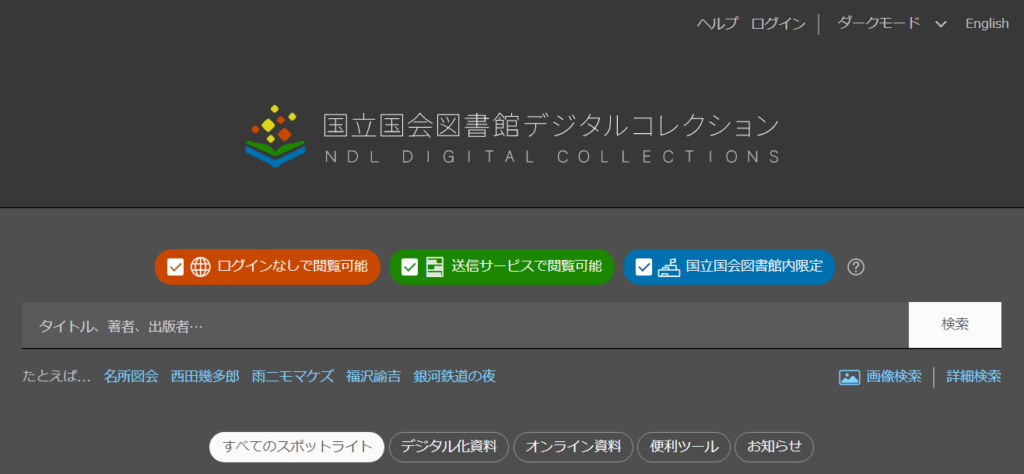The height and width of the screenshot is (474, 1024).
Task: Try the example search 福沢諭吉
Action: pos(374,377)
